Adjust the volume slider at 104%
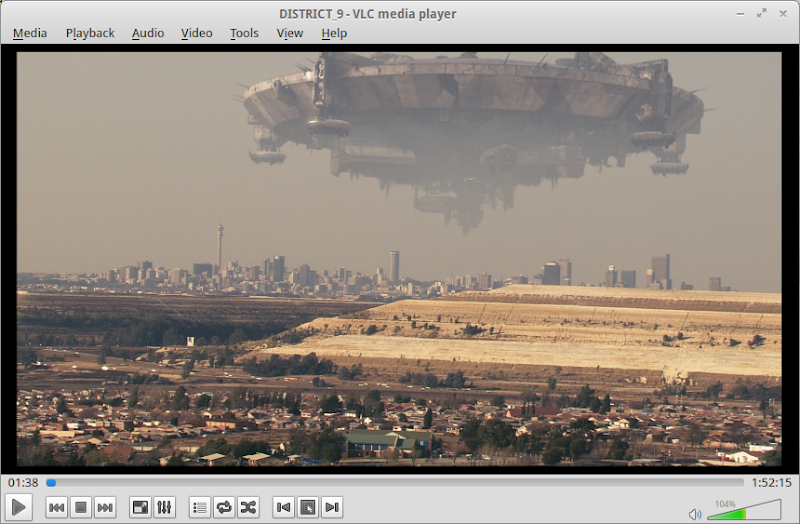 click(744, 510)
